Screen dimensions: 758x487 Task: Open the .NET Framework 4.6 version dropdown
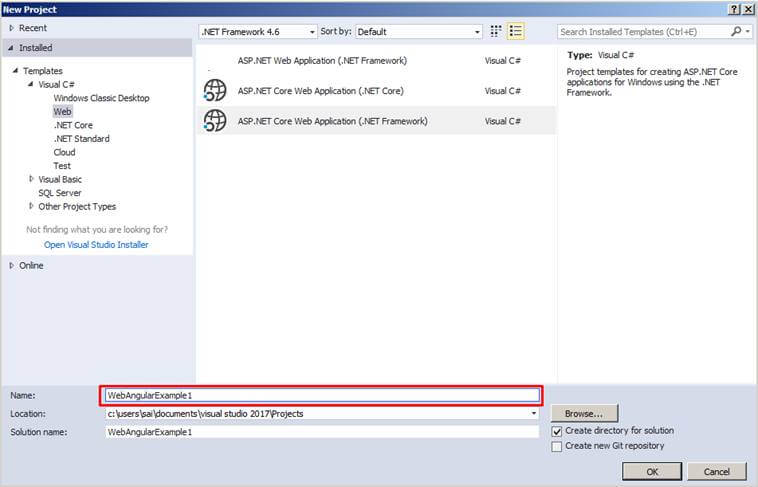point(258,32)
